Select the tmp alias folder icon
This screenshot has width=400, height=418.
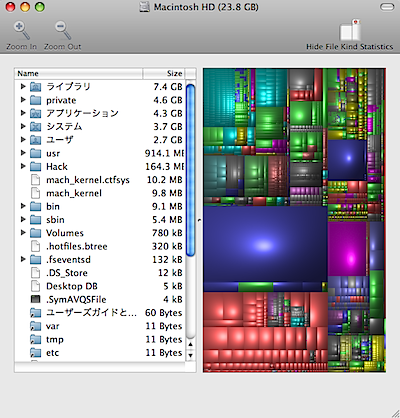(x=35, y=339)
